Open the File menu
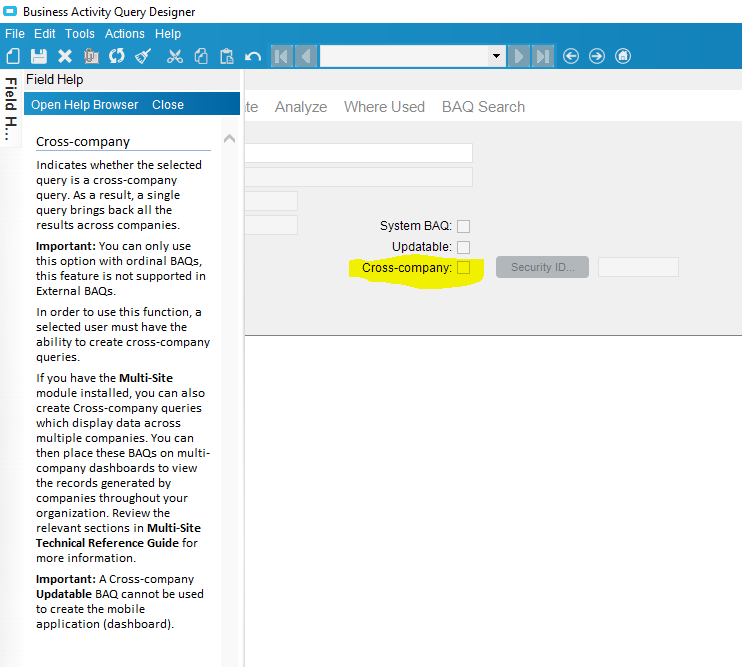Image resolution: width=742 pixels, height=667 pixels. 15,34
